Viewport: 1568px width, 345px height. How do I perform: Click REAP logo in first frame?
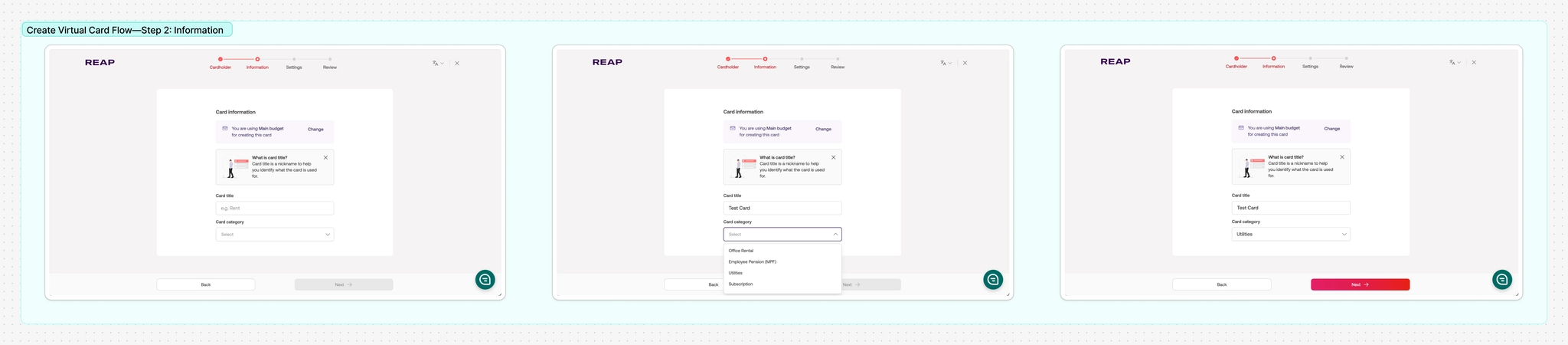tap(100, 62)
